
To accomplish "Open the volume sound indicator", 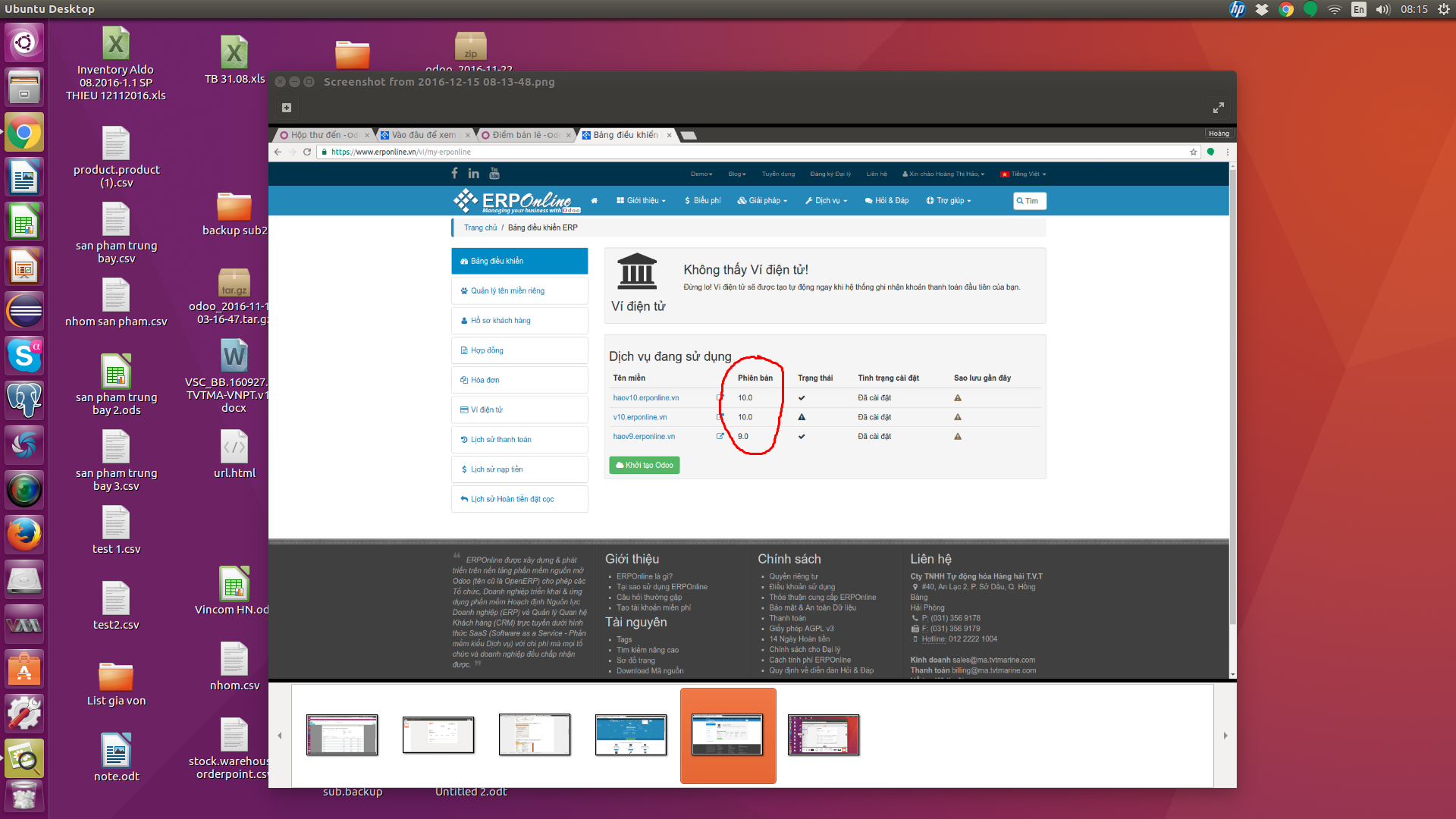I will 1383,9.
